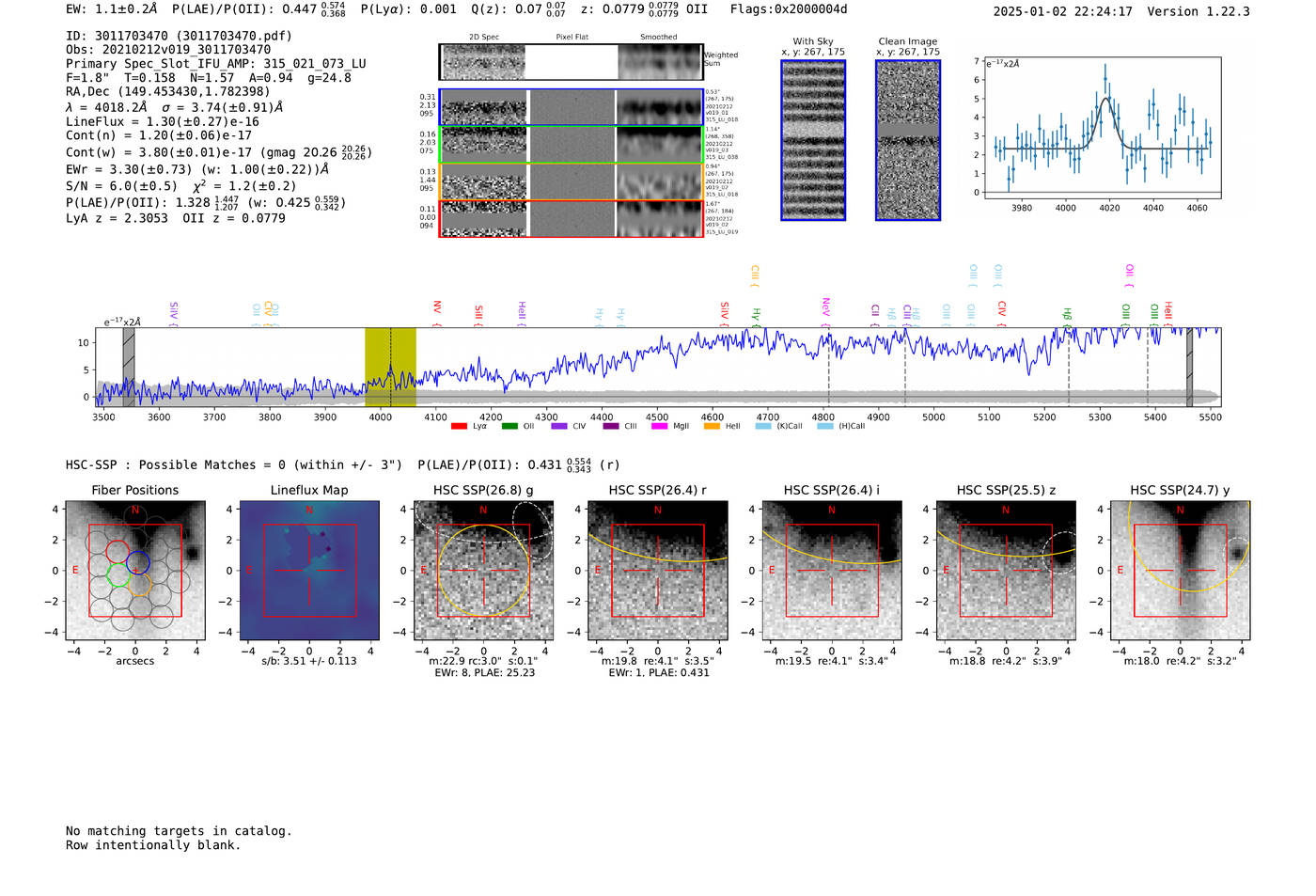
Task: Click the 'Smoothed' column header
Action: tap(659, 38)
